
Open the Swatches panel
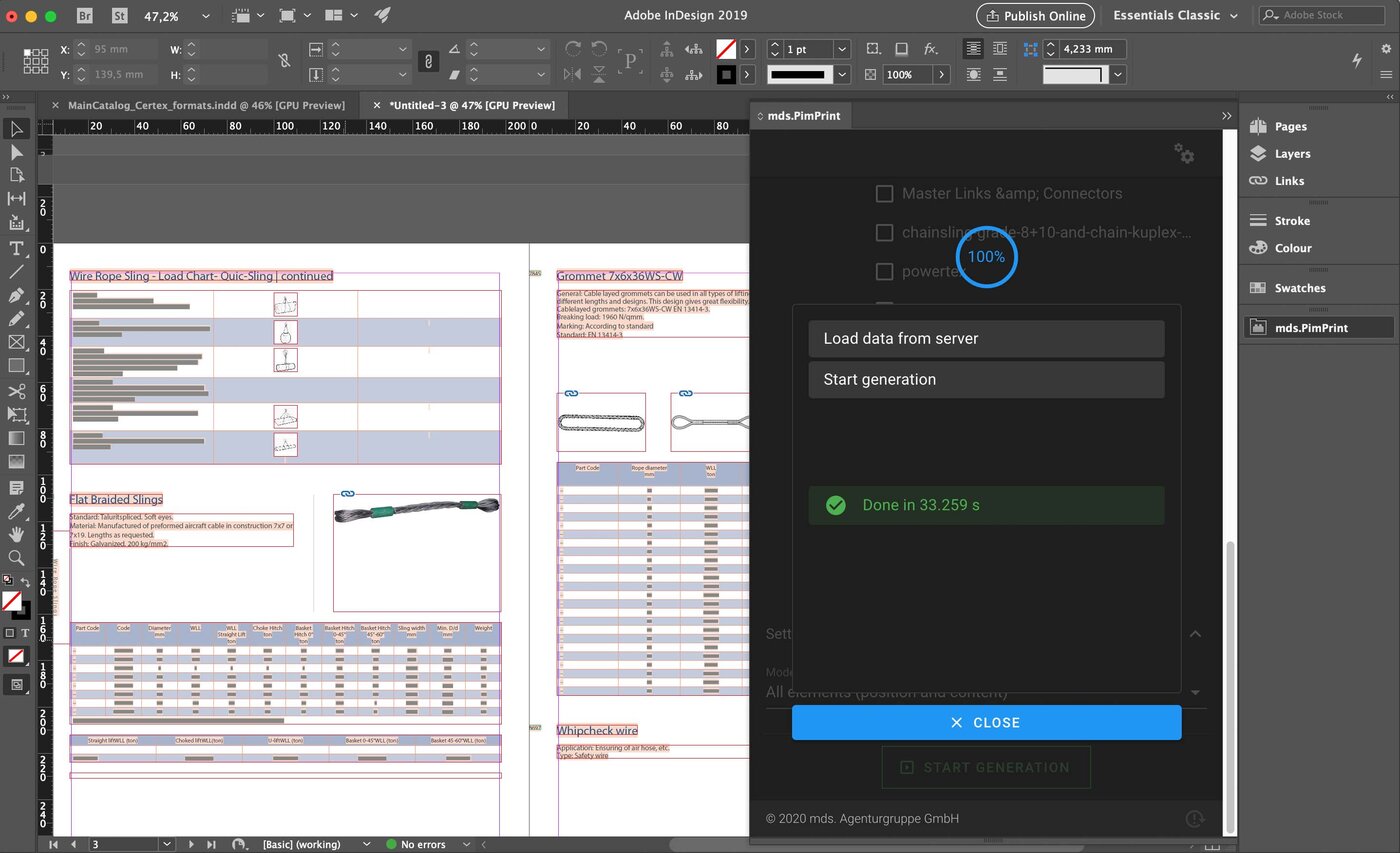coord(1300,288)
